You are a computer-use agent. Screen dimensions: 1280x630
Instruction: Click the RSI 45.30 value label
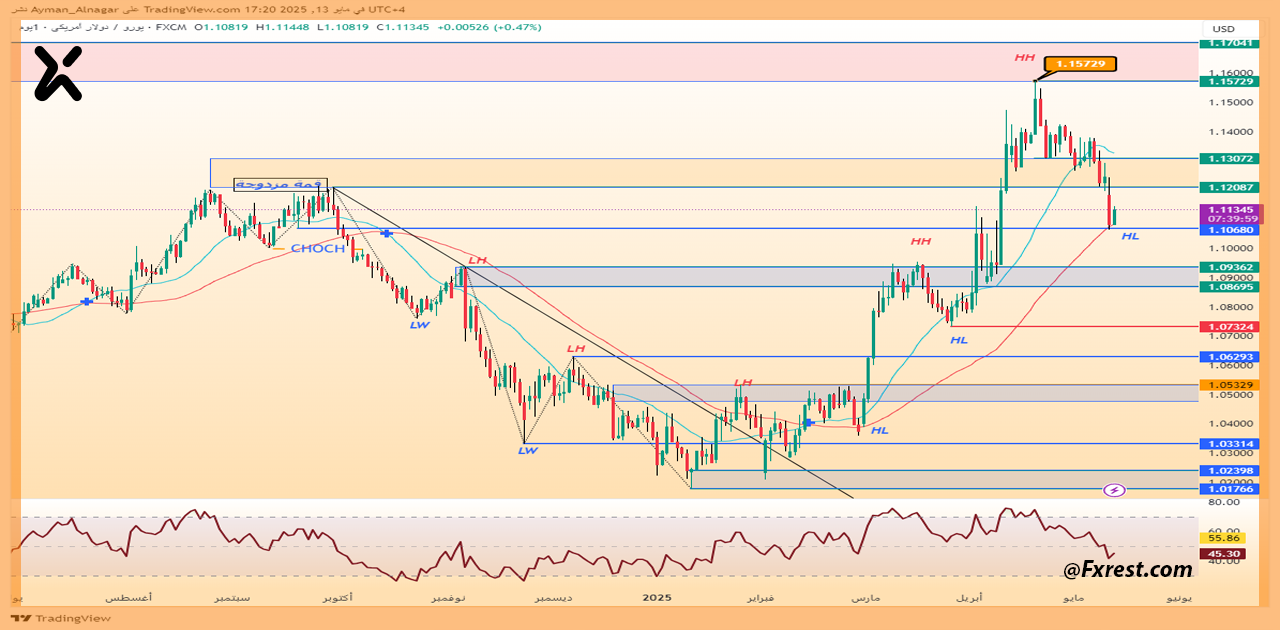(x=1223, y=553)
